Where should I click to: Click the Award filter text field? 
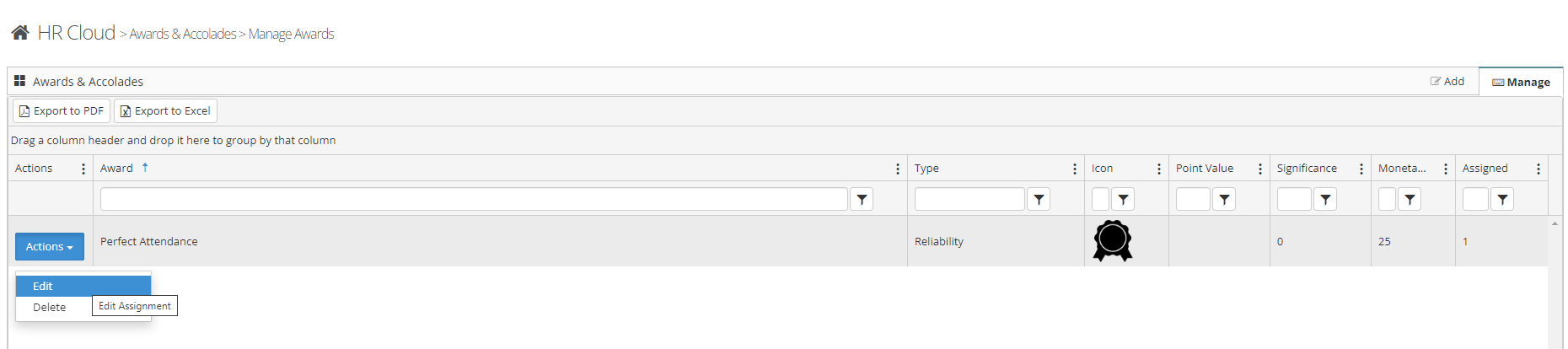tap(474, 200)
